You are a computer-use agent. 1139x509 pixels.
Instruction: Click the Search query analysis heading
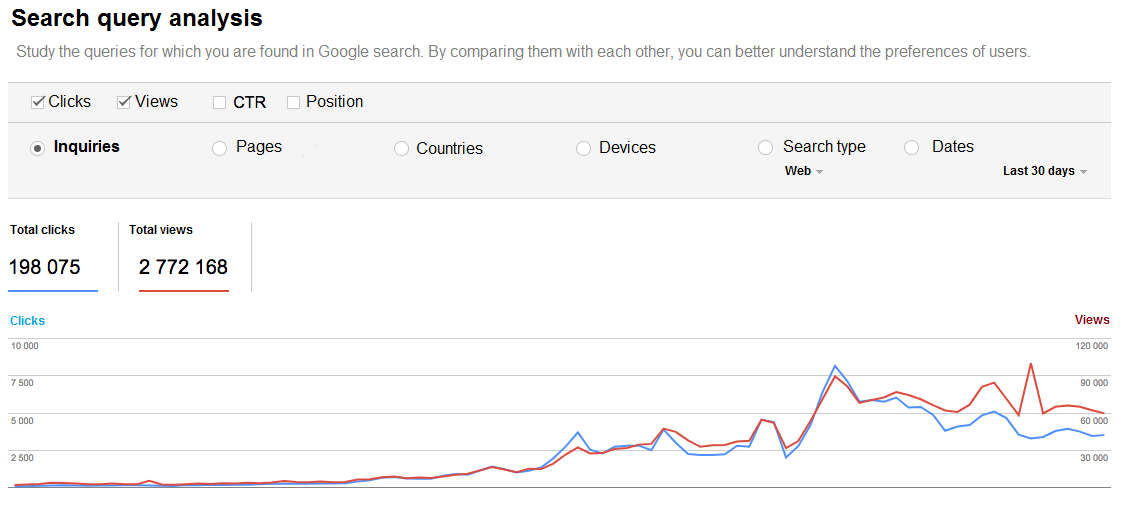pos(137,18)
